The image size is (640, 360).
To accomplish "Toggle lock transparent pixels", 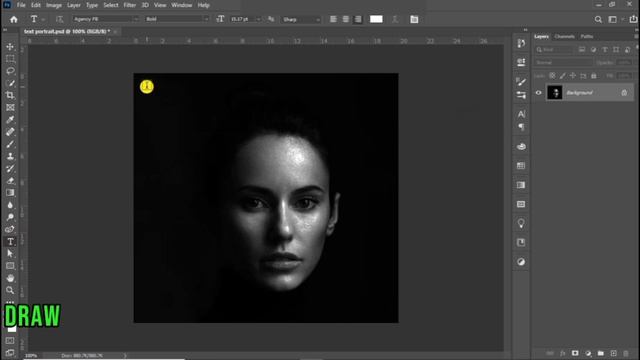I will [x=552, y=76].
